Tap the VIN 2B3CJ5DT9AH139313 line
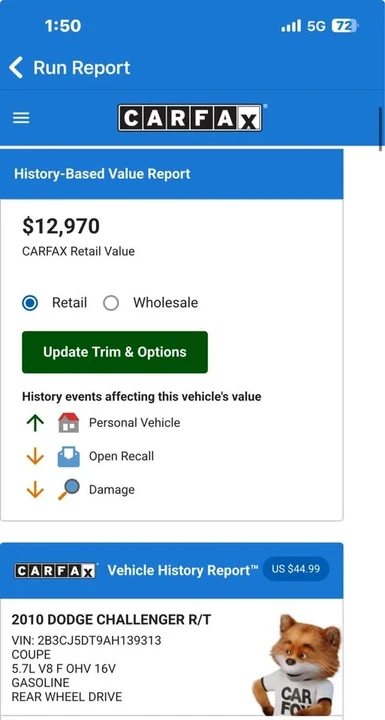This screenshot has height=720, width=385. (x=86, y=641)
